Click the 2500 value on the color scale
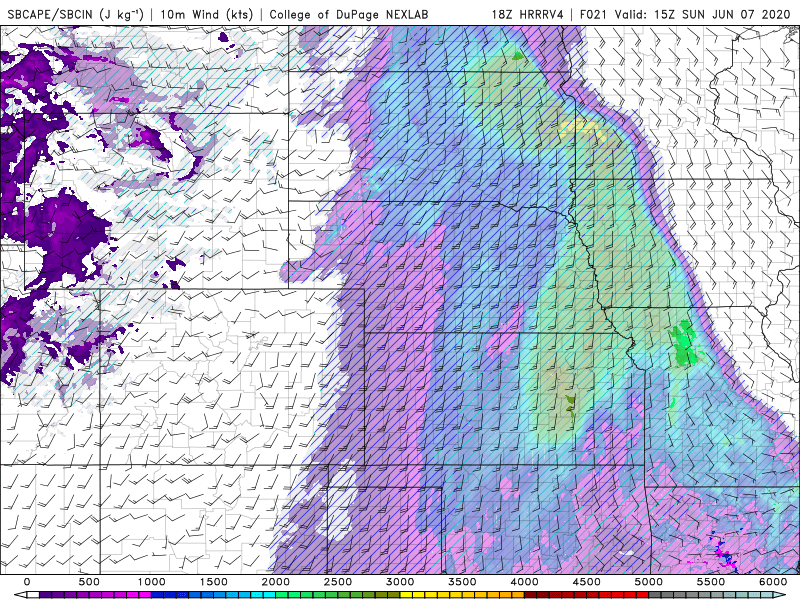Screen dimensions: 800x600 click(338, 582)
